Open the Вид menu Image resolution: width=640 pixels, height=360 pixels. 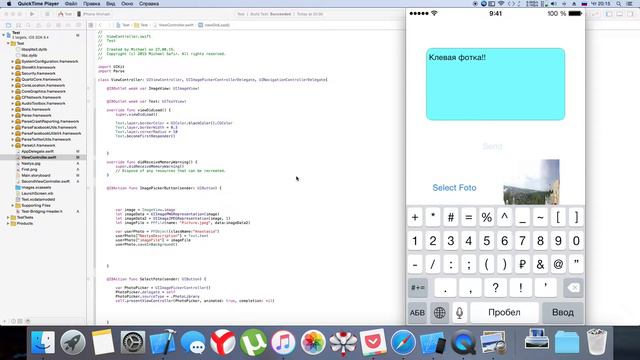click(x=111, y=4)
